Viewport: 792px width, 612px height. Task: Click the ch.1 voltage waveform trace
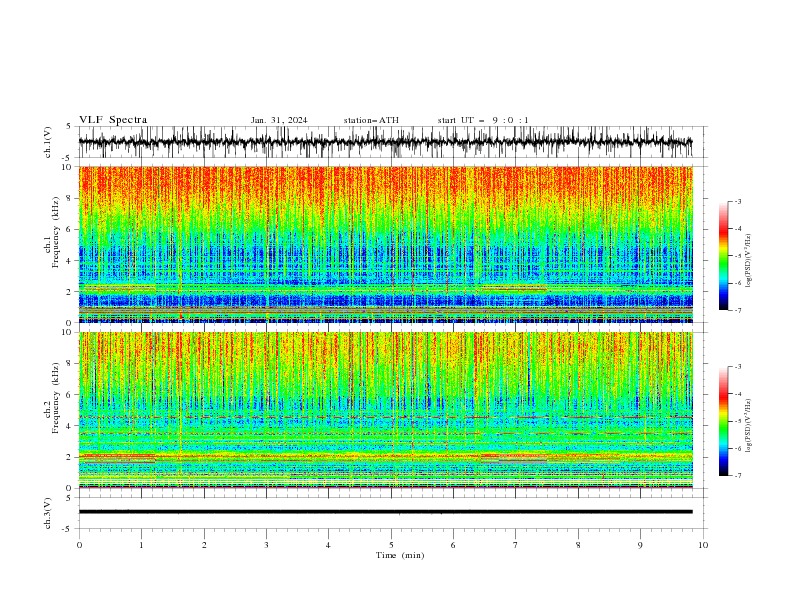[x=386, y=142]
